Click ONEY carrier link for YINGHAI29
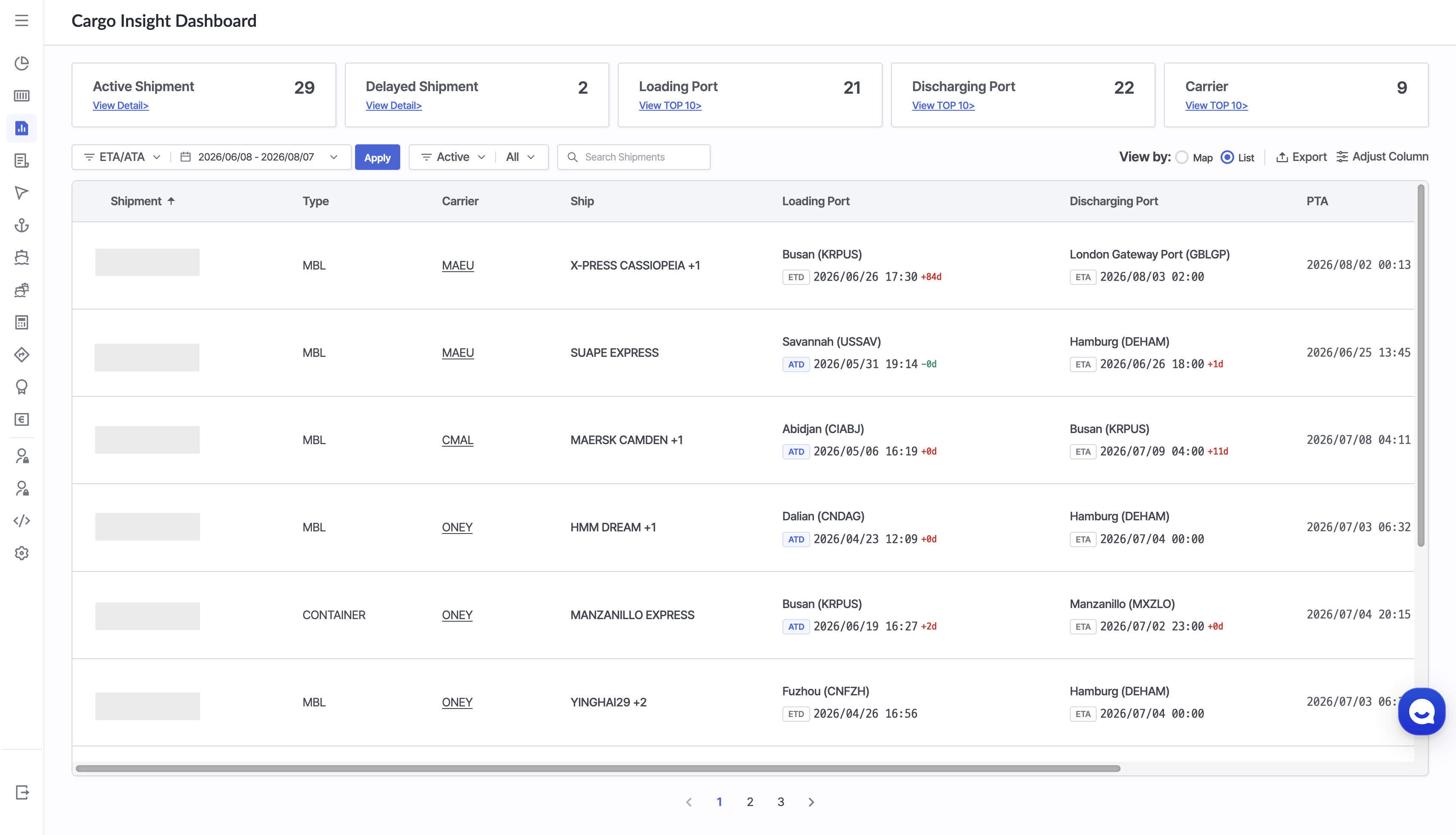This screenshot has height=835, width=1456. click(x=457, y=702)
